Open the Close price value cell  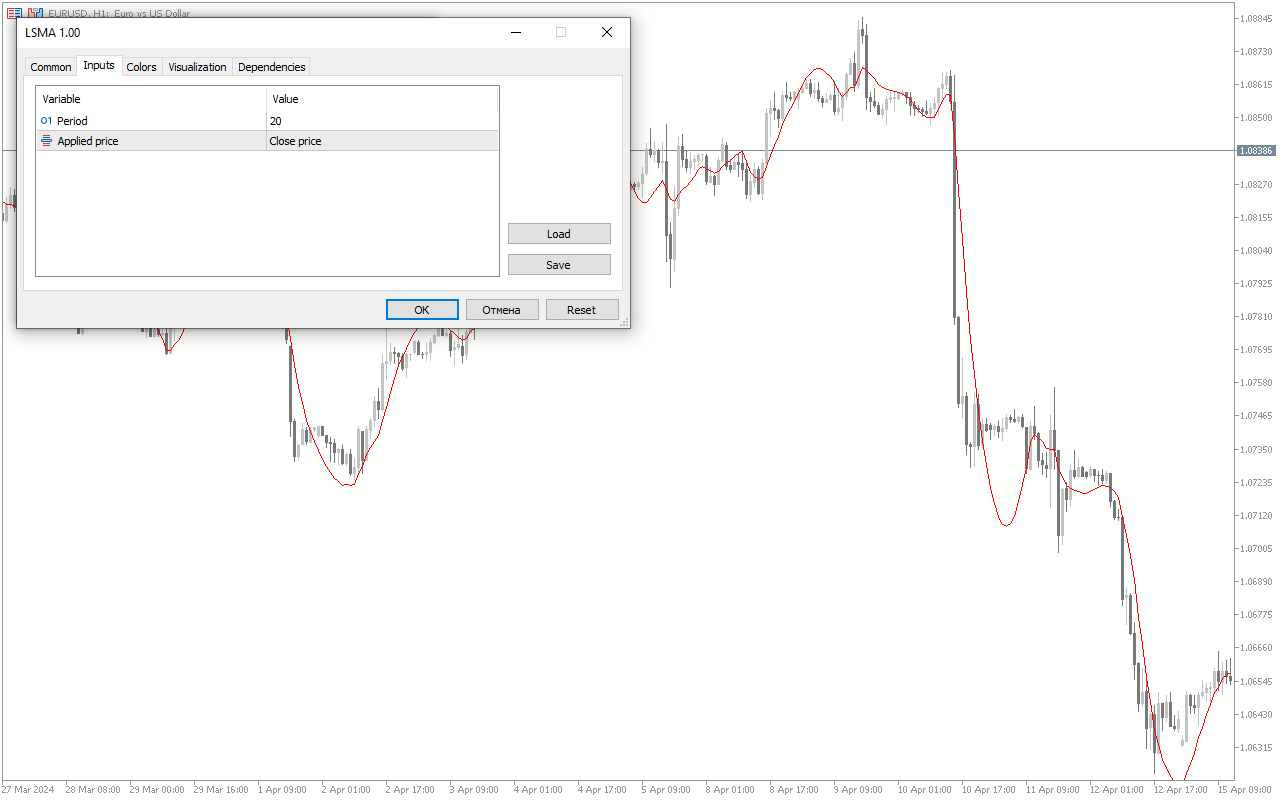click(382, 141)
